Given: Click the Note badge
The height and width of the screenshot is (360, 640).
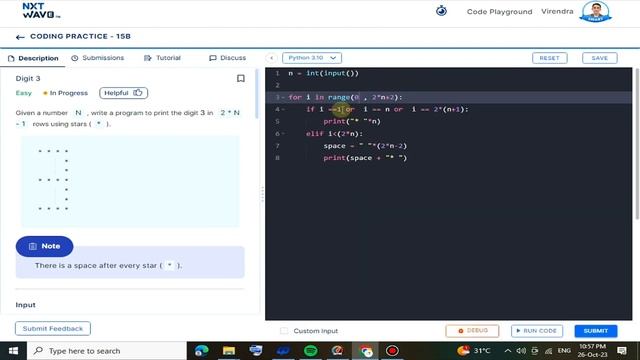Looking at the screenshot, I should [x=44, y=247].
